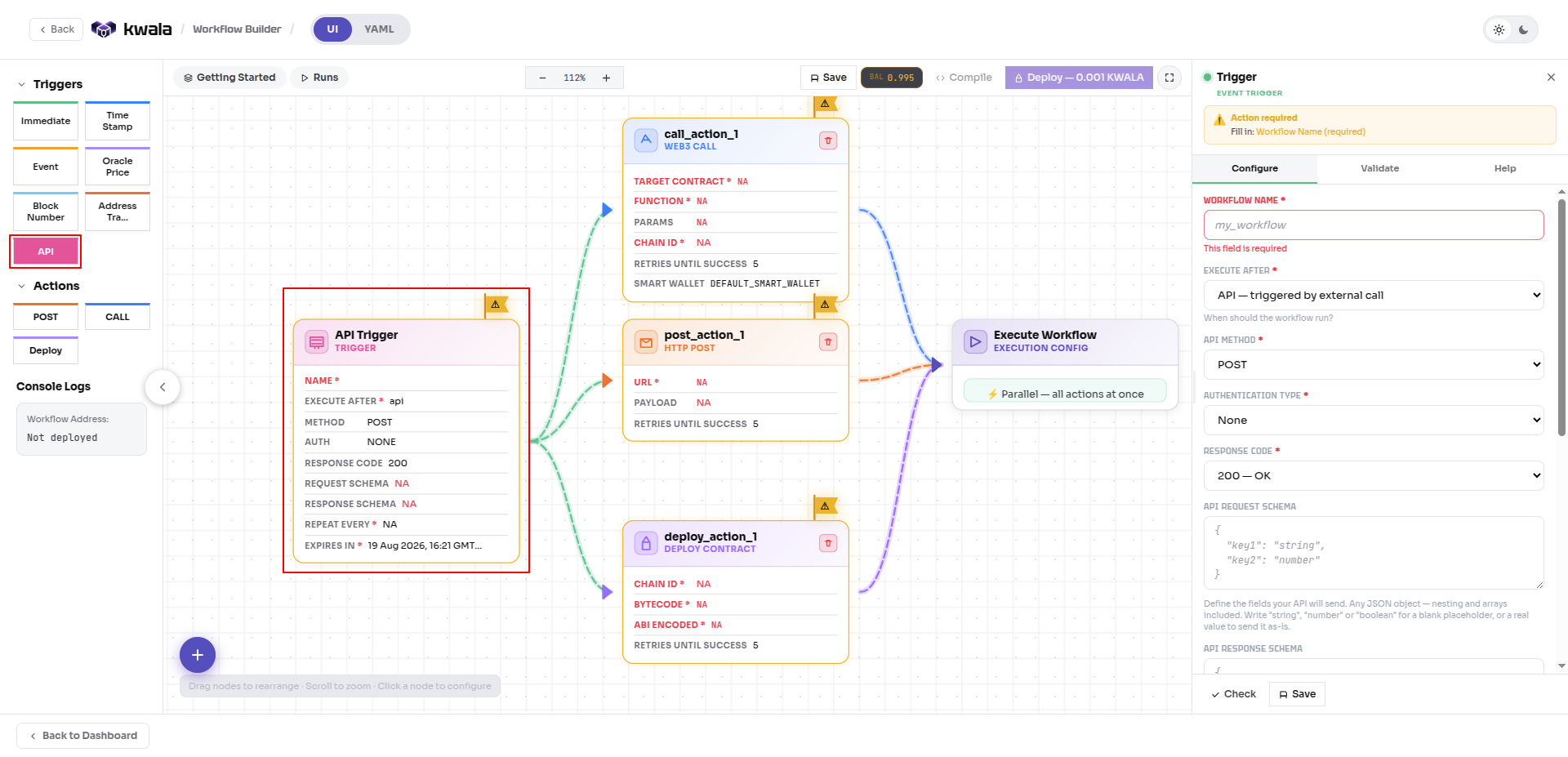This screenshot has height=757, width=1568.
Task: Toggle editor to YAML mode
Action: 379,29
